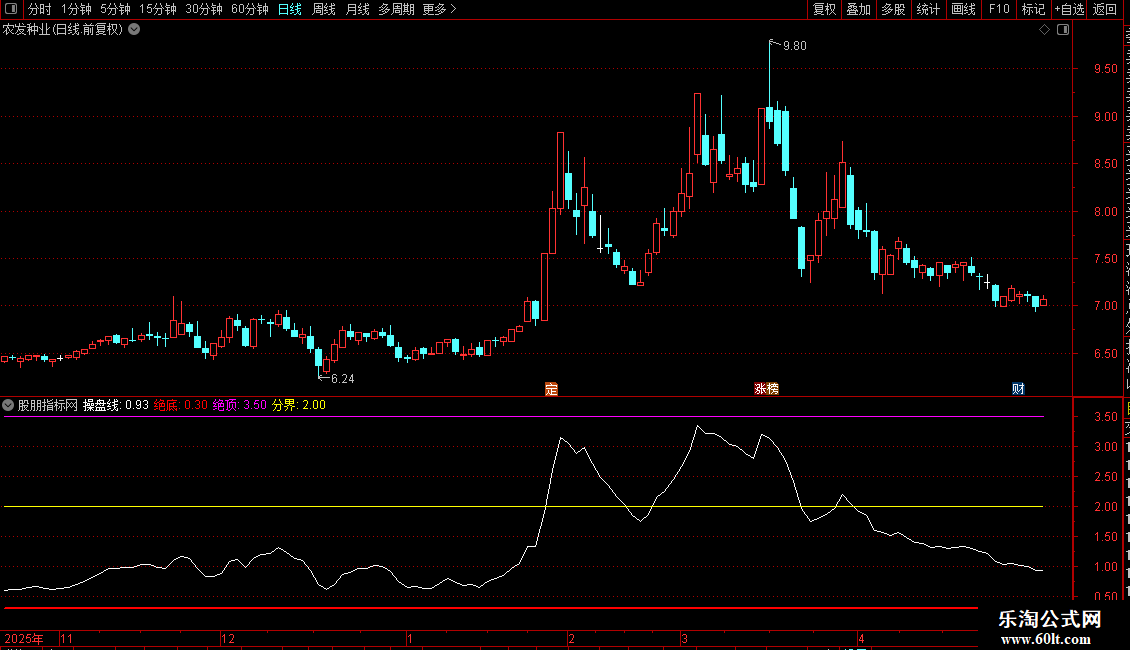Screen dimensions: 1130x650
Task: Click the magenta 绝顶: 3.50 label
Action: point(239,405)
